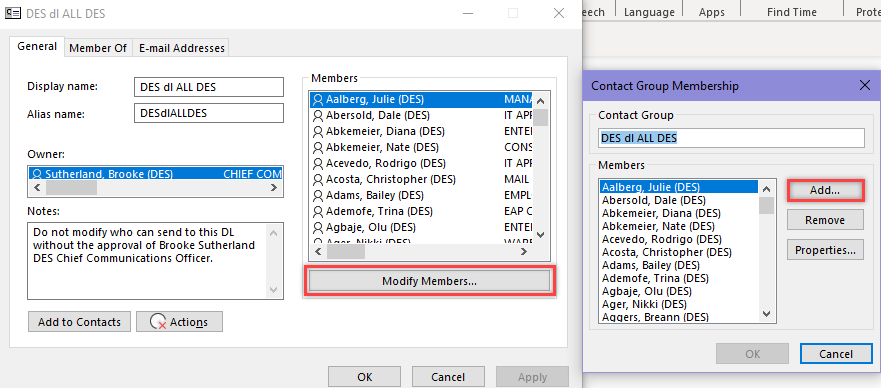Open the E-mail Addresses tab
Image resolution: width=881 pixels, height=388 pixels.
point(181,48)
